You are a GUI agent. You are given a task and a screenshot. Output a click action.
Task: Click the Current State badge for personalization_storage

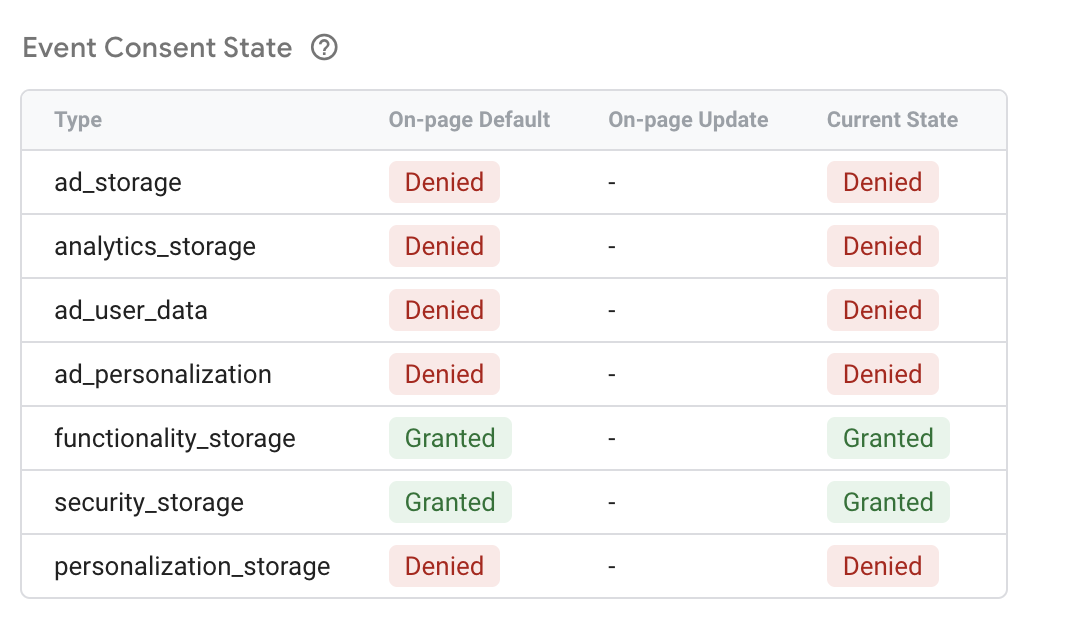pos(883,566)
